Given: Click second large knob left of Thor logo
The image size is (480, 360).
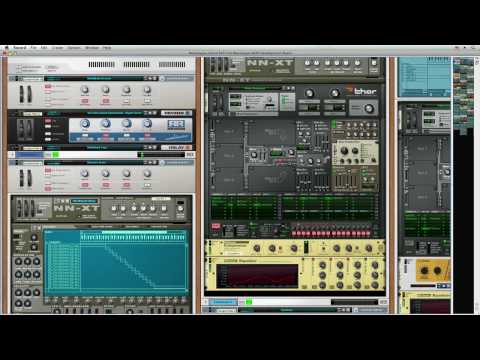Looking at the screenshot, I should 334,93.
